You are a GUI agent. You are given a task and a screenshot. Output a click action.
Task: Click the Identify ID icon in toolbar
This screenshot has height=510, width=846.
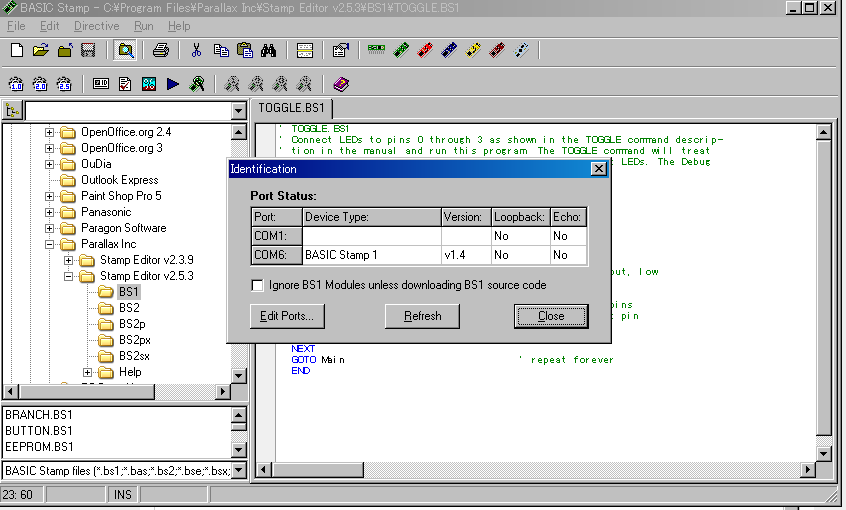tap(101, 84)
